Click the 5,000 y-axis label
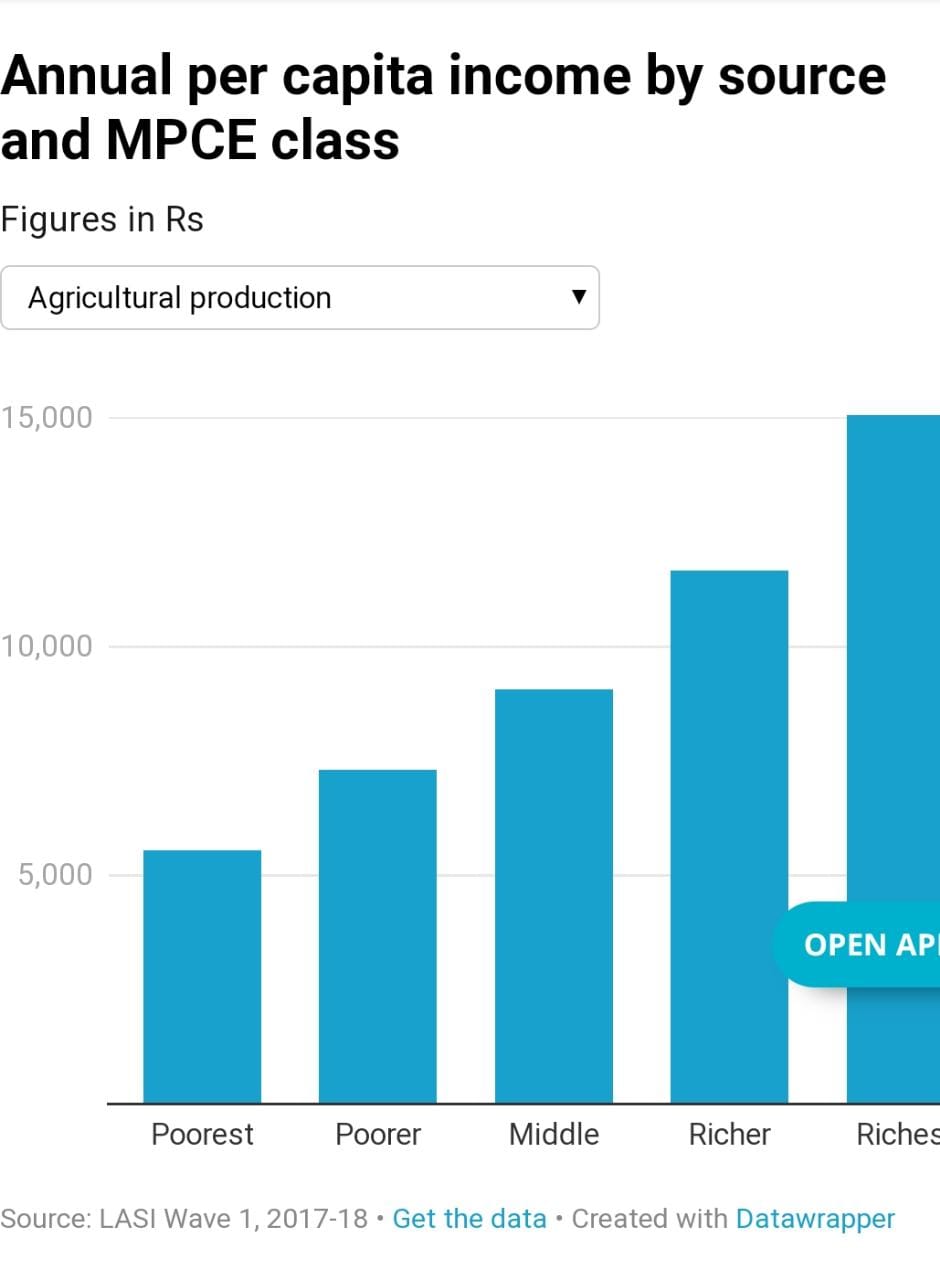 [54, 876]
